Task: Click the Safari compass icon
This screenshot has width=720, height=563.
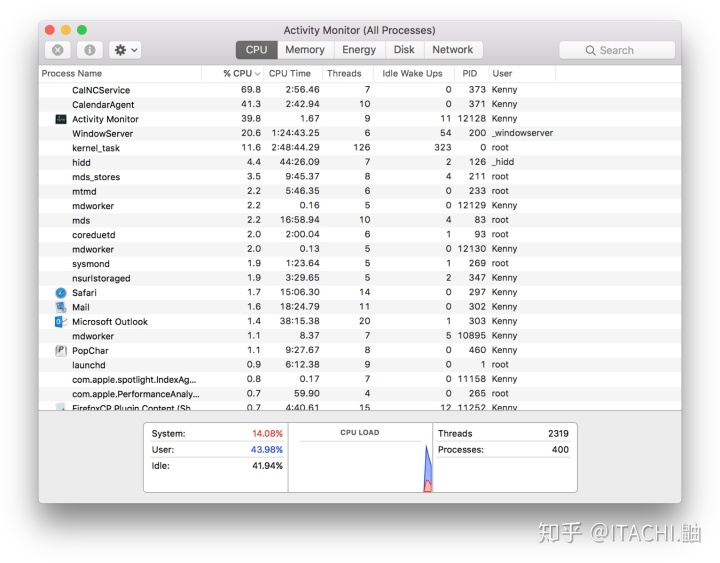Action: 61,293
